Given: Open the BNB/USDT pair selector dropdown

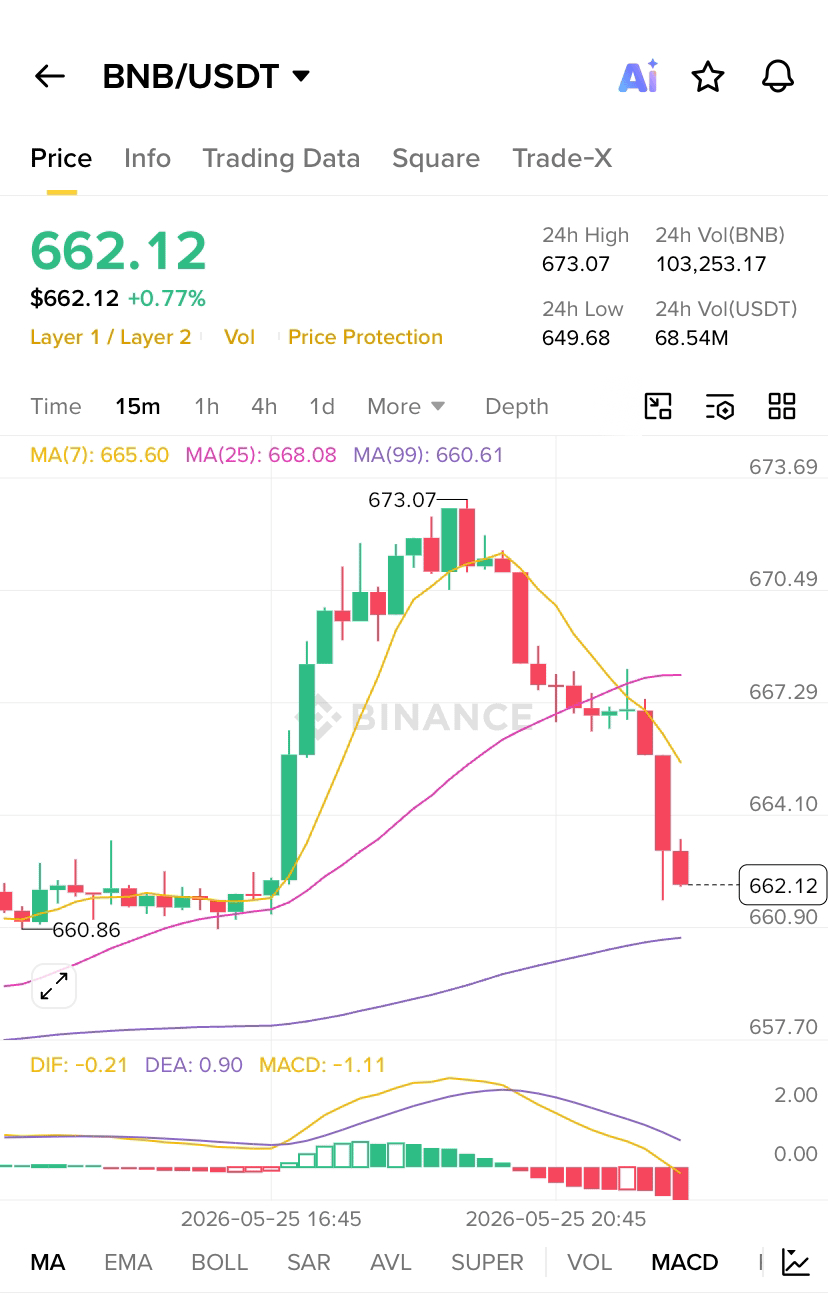Looking at the screenshot, I should (x=206, y=76).
